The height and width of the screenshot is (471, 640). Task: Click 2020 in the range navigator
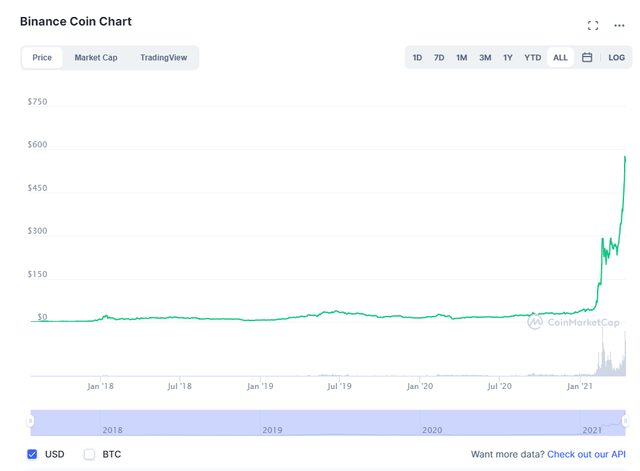(432, 430)
